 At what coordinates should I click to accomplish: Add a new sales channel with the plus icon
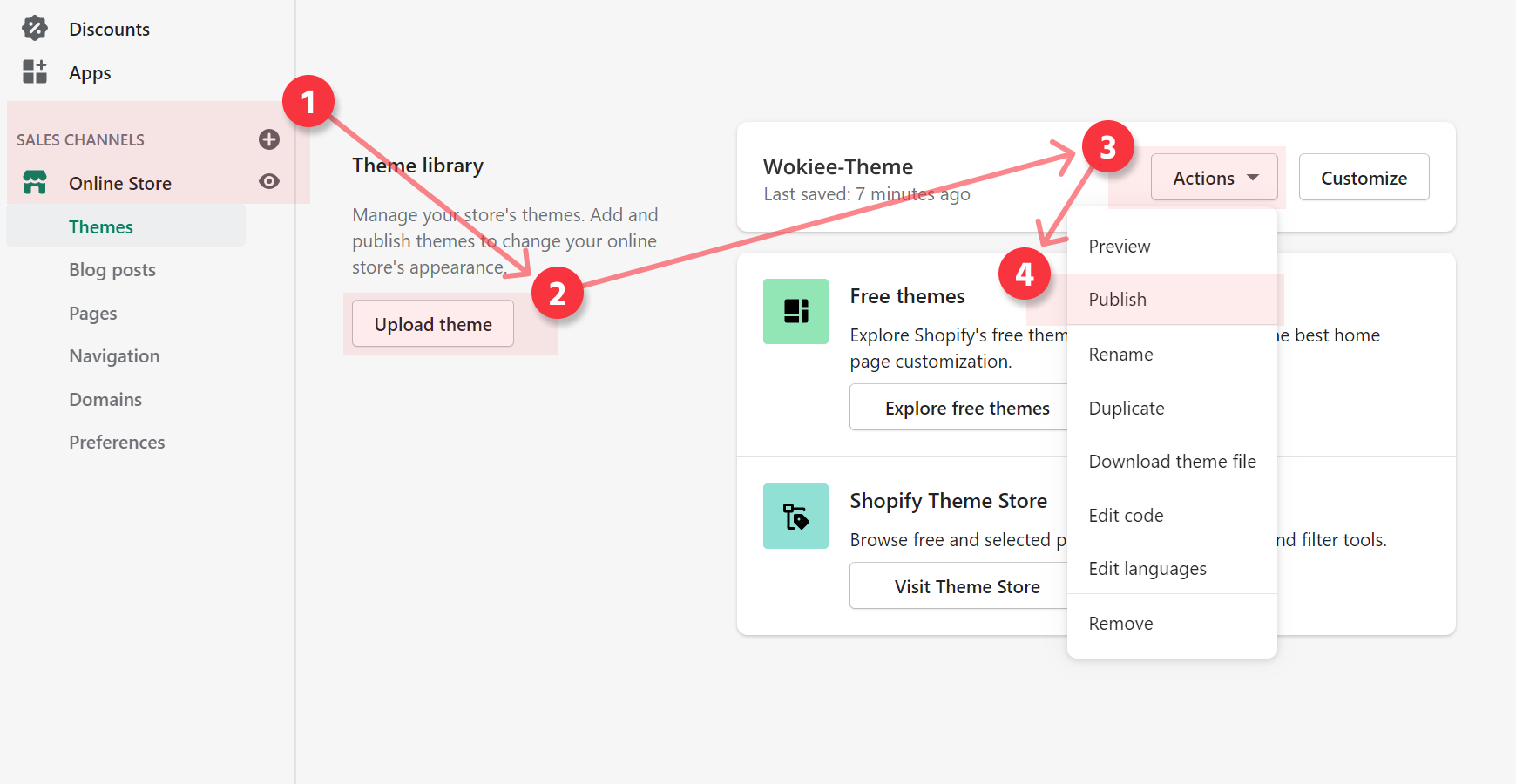[x=269, y=139]
